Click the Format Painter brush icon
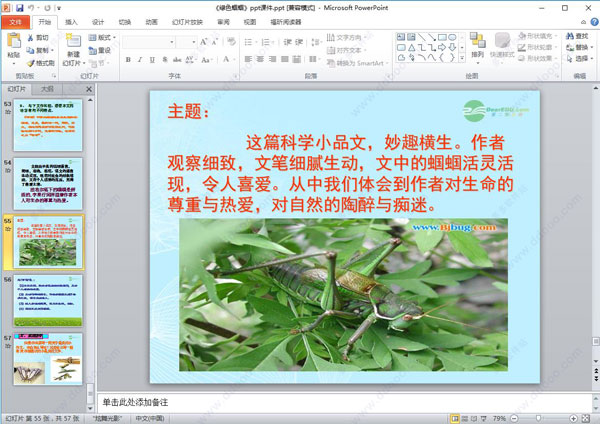600x424 pixels. point(31,63)
